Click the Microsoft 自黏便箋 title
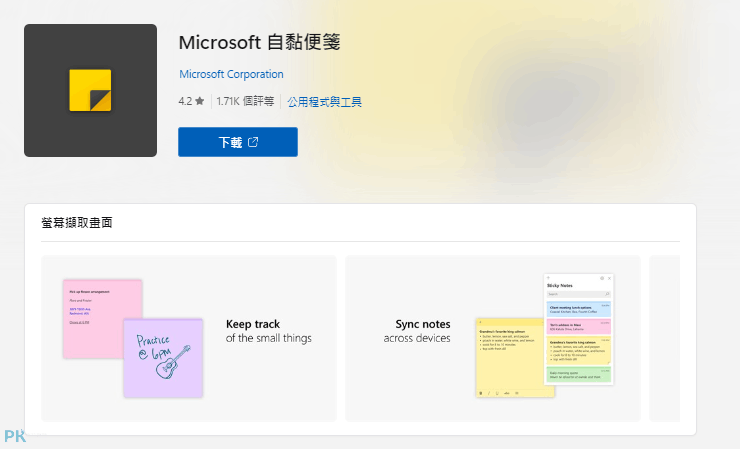The width and height of the screenshot is (740, 449). tap(259, 42)
